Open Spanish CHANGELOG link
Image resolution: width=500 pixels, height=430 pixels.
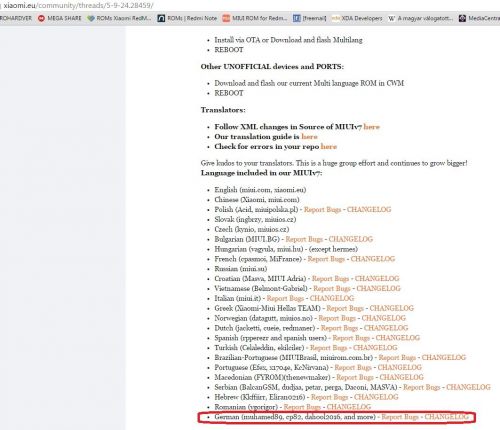[x=398, y=338]
